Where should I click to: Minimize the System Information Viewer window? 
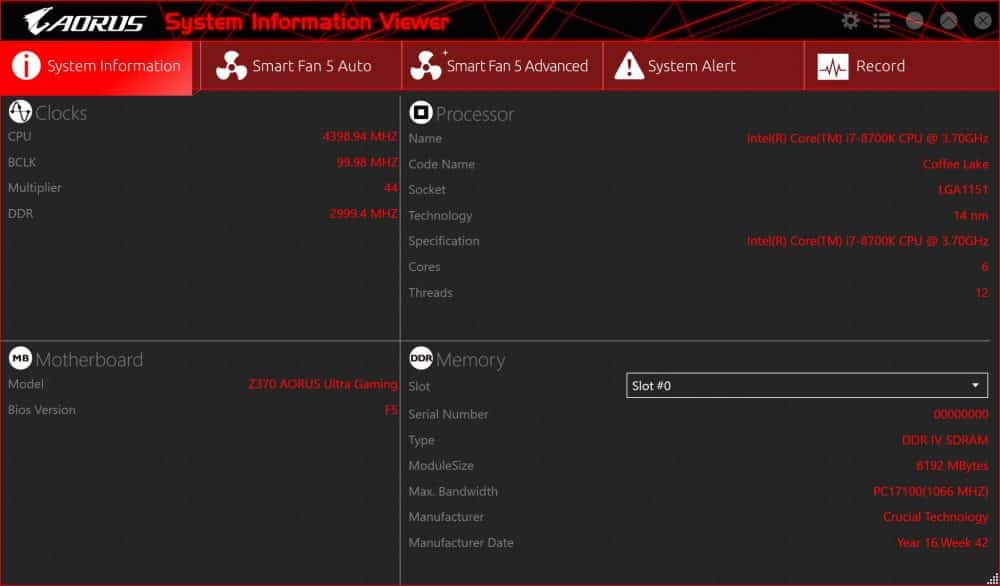(915, 20)
